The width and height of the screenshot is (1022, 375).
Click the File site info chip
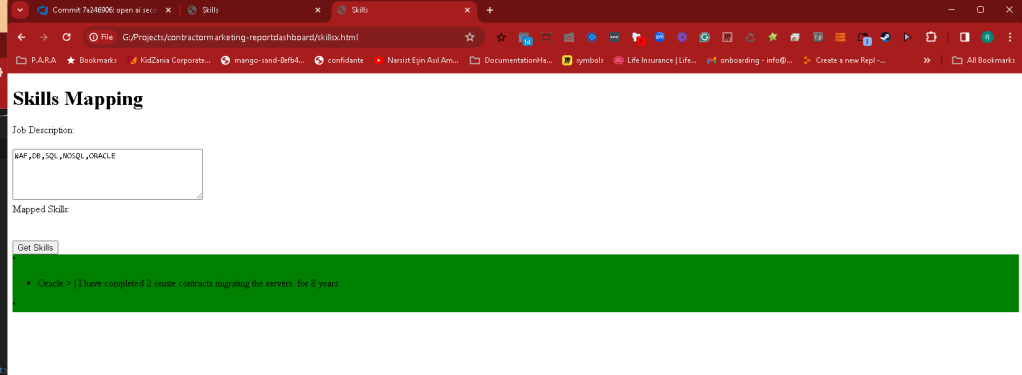(x=101, y=37)
